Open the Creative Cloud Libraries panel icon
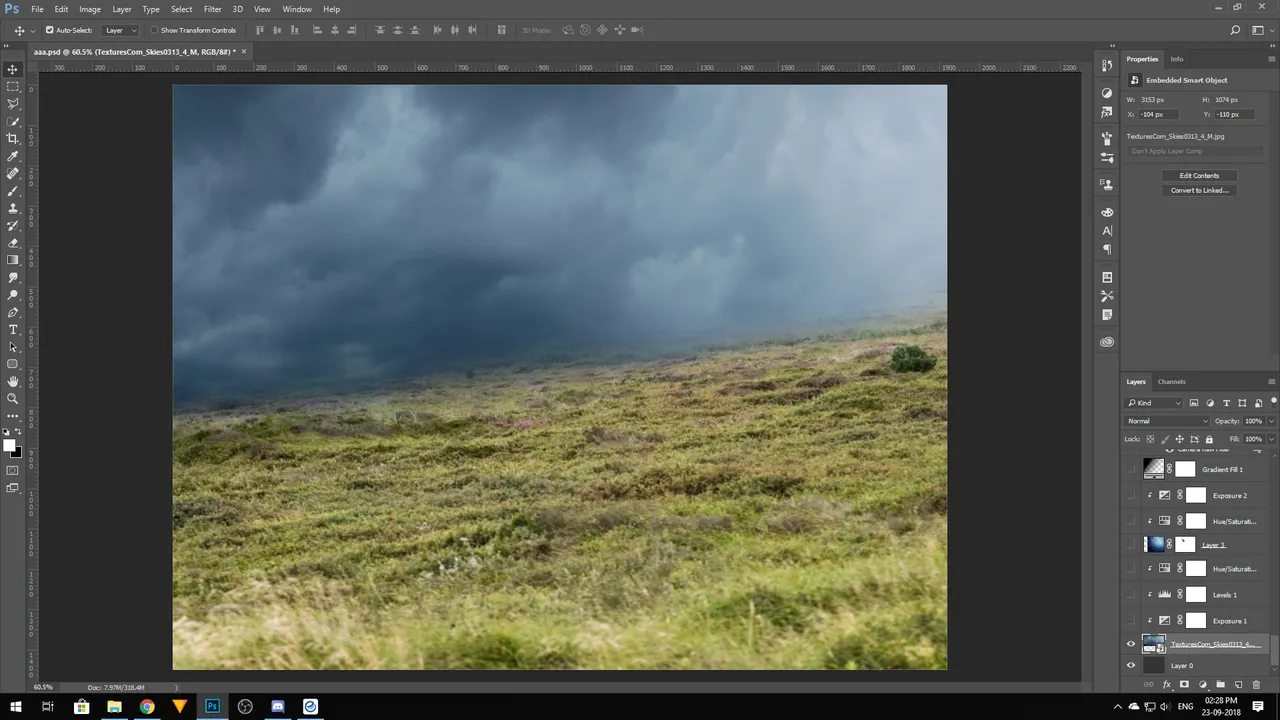This screenshot has height=720, width=1280. click(1107, 342)
